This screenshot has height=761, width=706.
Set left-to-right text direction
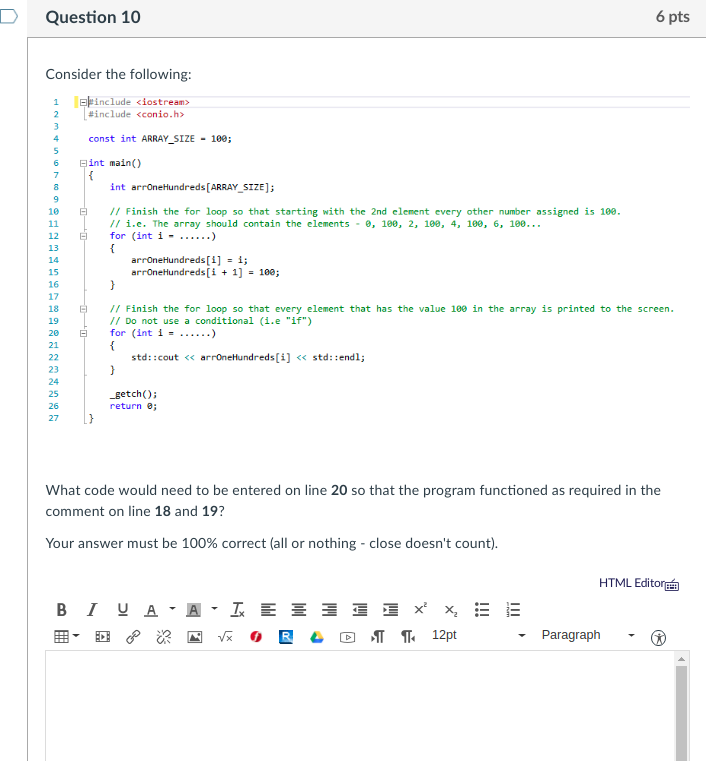click(378, 636)
